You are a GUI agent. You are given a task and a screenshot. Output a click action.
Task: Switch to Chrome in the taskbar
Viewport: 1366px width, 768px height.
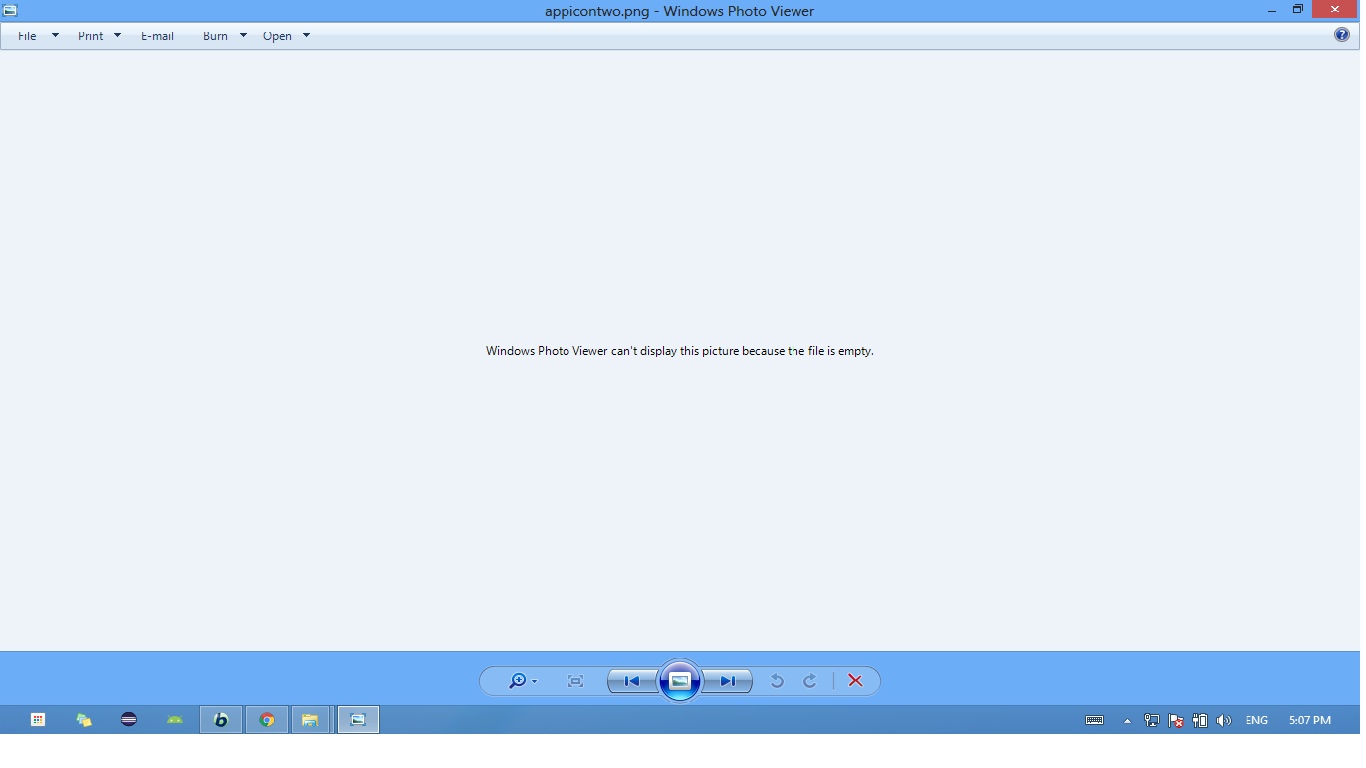[267, 719]
